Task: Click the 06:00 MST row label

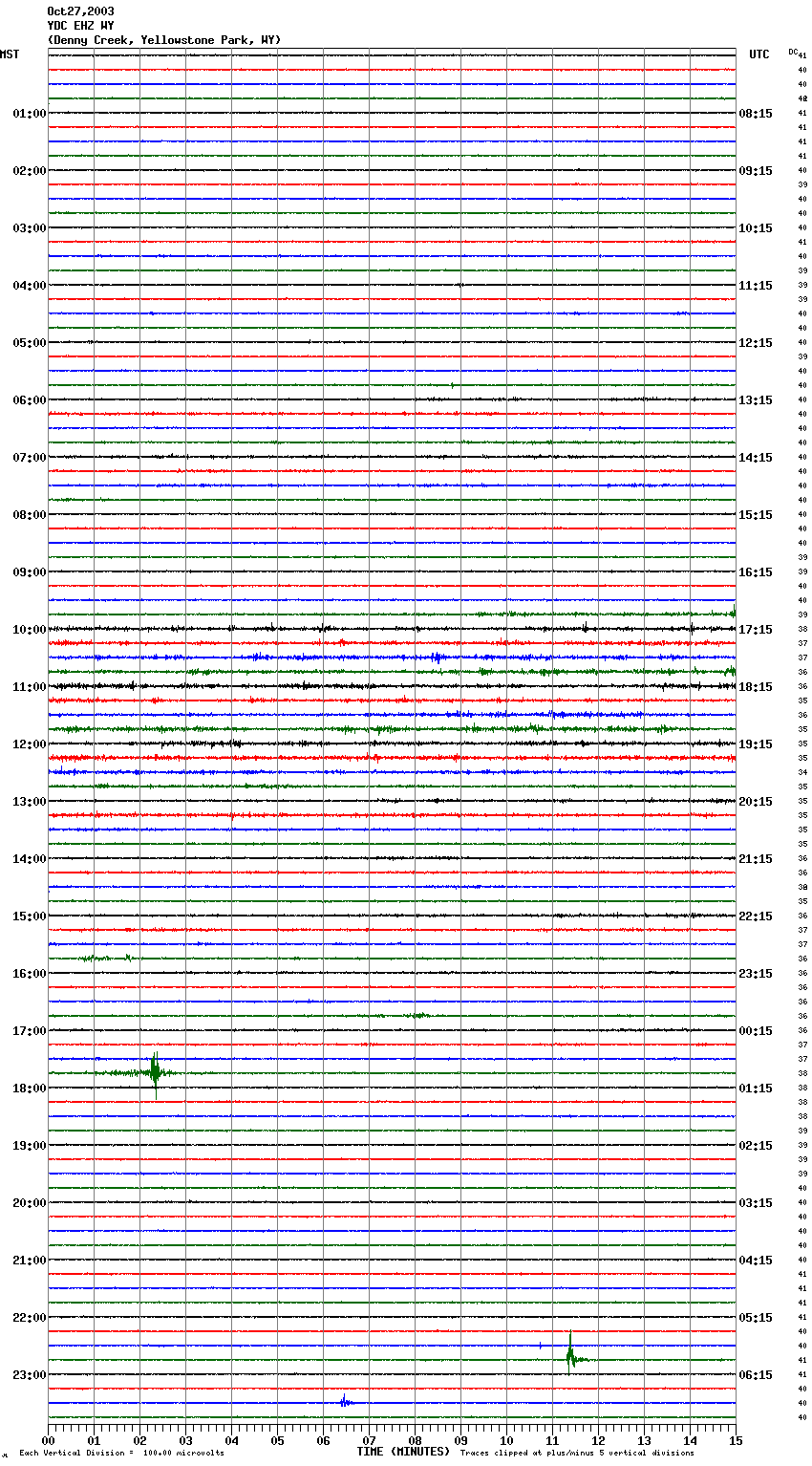Action: pyautogui.click(x=30, y=400)
